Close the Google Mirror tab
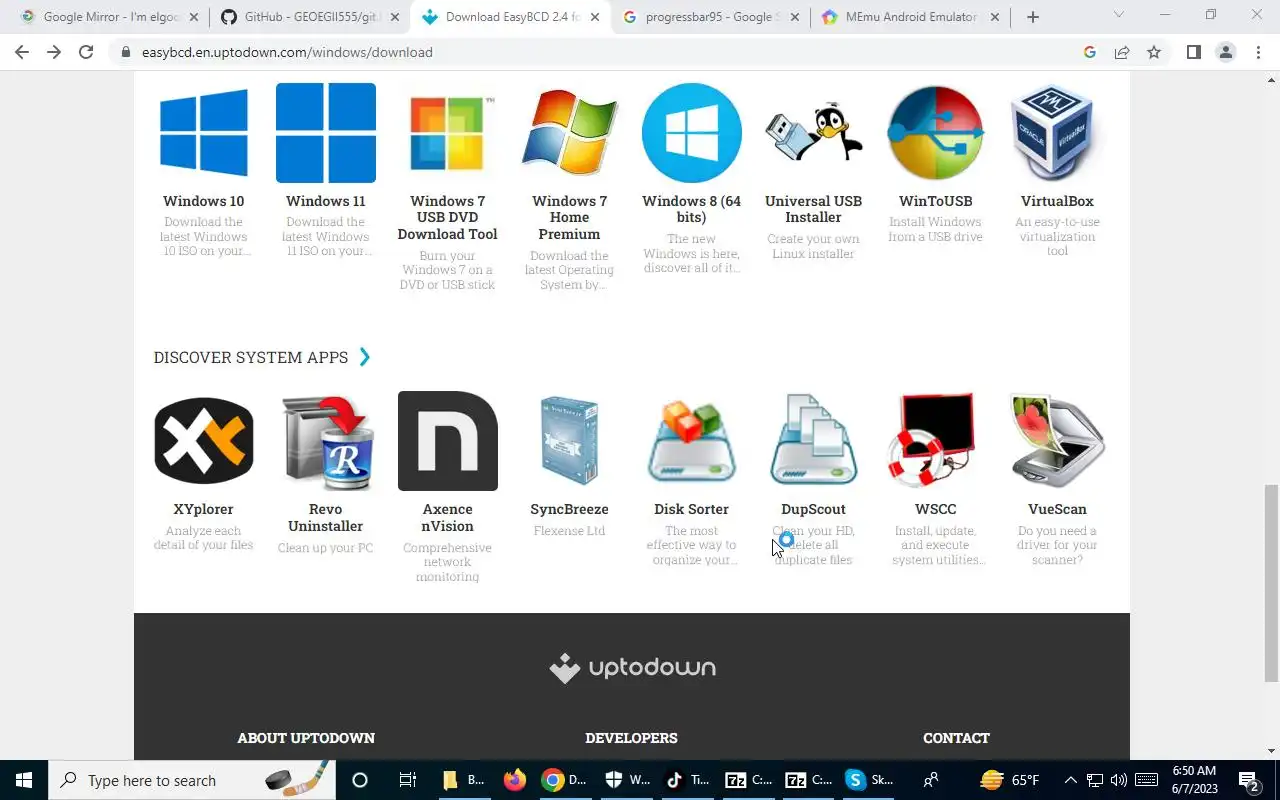The height and width of the screenshot is (800, 1280). (195, 17)
